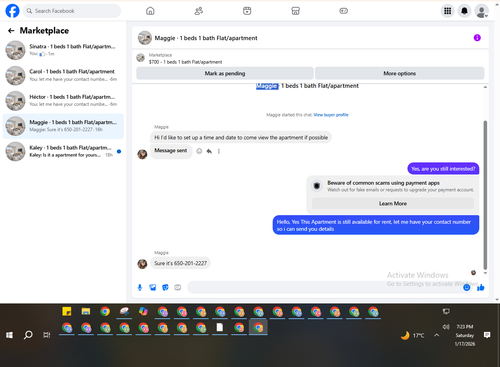Click the 'Yes, are you still interested?' message
500x367 pixels.
pos(443,169)
